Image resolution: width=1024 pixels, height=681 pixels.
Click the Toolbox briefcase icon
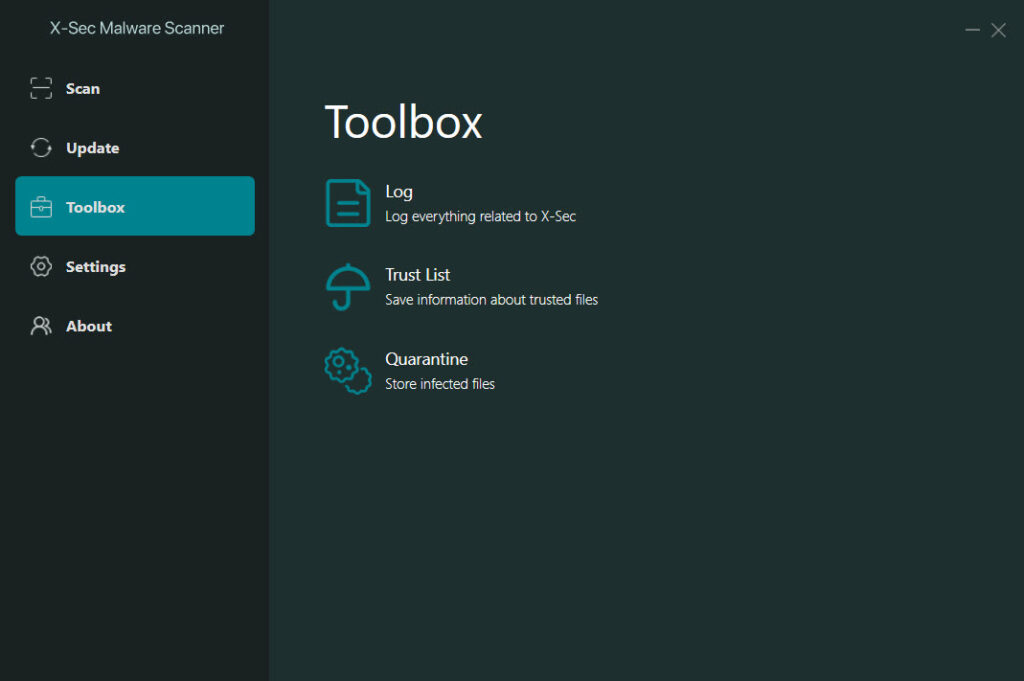tap(40, 207)
